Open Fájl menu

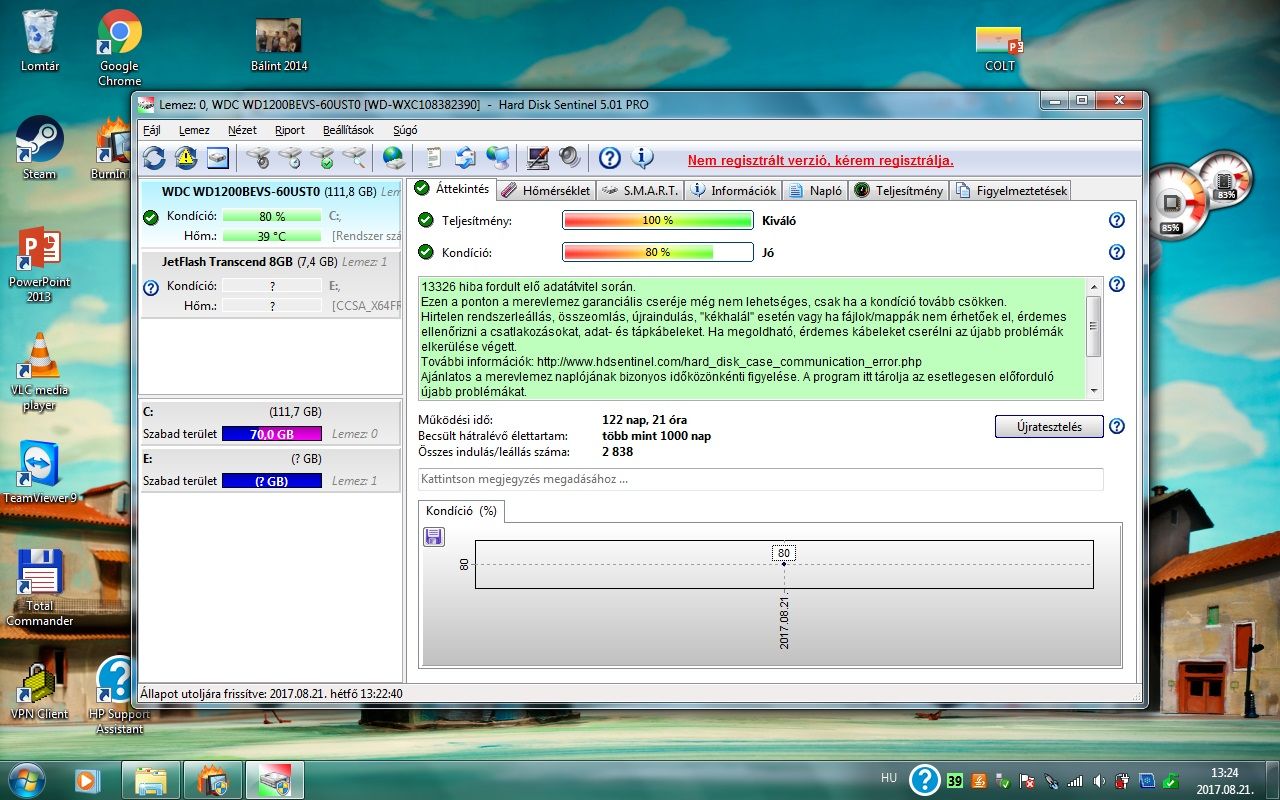pos(152,130)
